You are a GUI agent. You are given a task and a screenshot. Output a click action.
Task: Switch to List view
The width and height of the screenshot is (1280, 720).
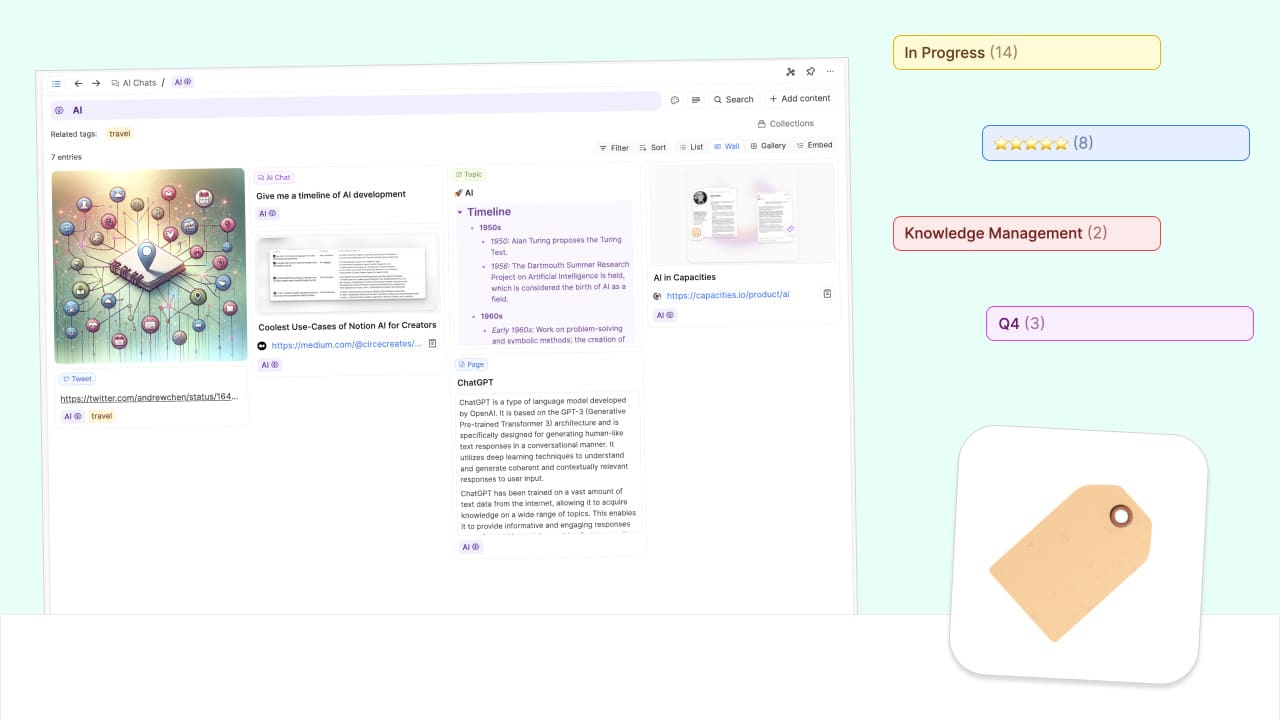[691, 147]
